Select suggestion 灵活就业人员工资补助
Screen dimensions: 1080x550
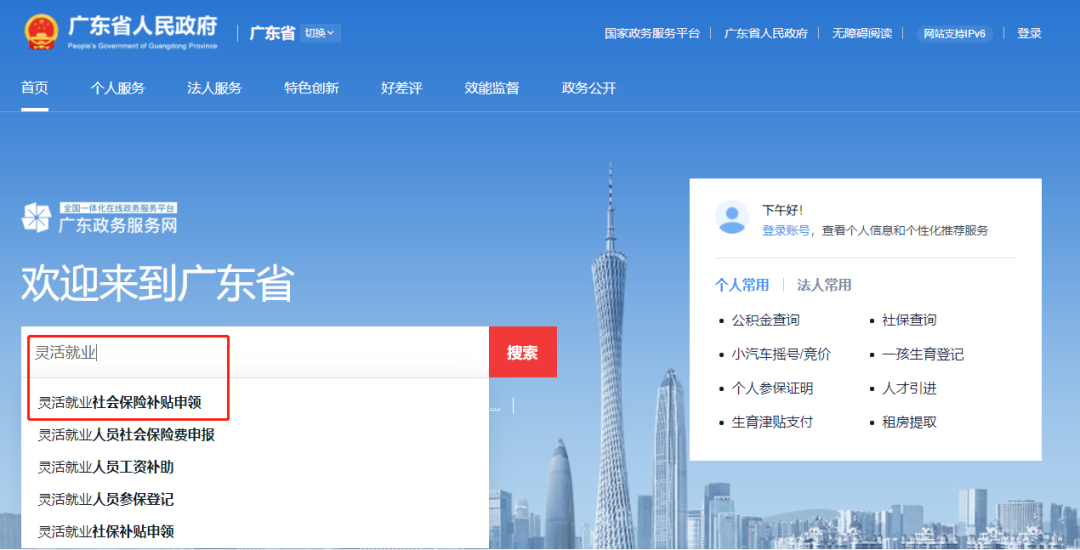point(106,467)
